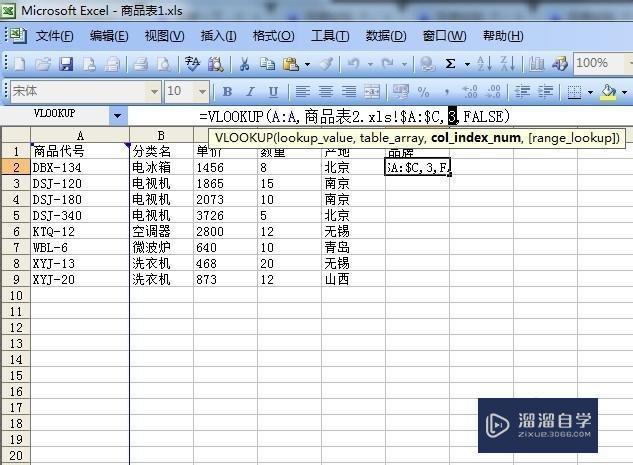Select the Format Painter brush
This screenshot has width=633, height=465.
pyautogui.click(x=326, y=64)
